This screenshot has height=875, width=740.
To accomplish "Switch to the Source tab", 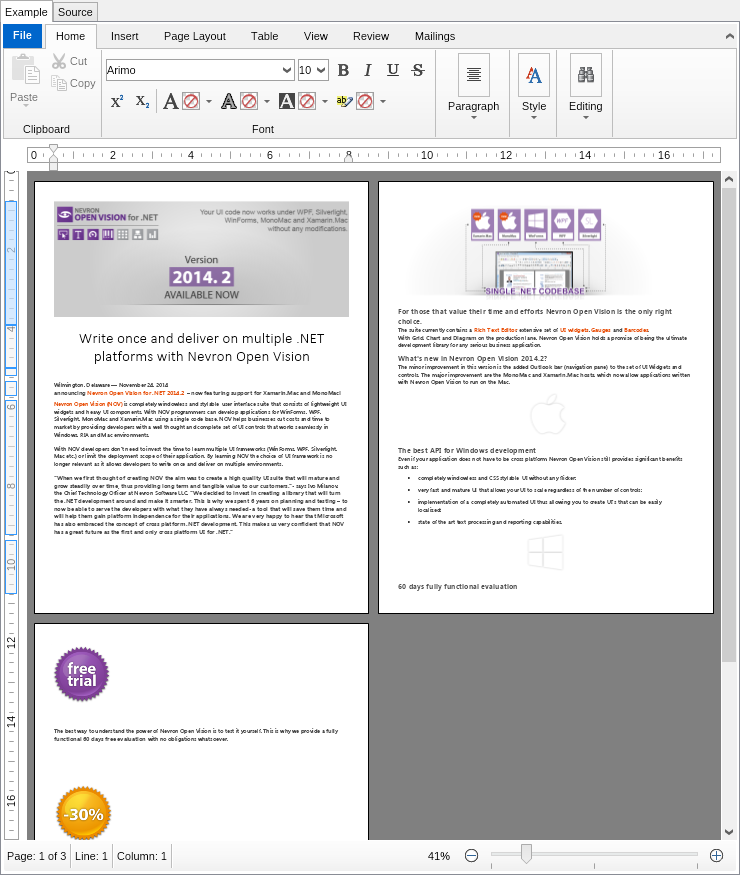I will click(x=75, y=12).
